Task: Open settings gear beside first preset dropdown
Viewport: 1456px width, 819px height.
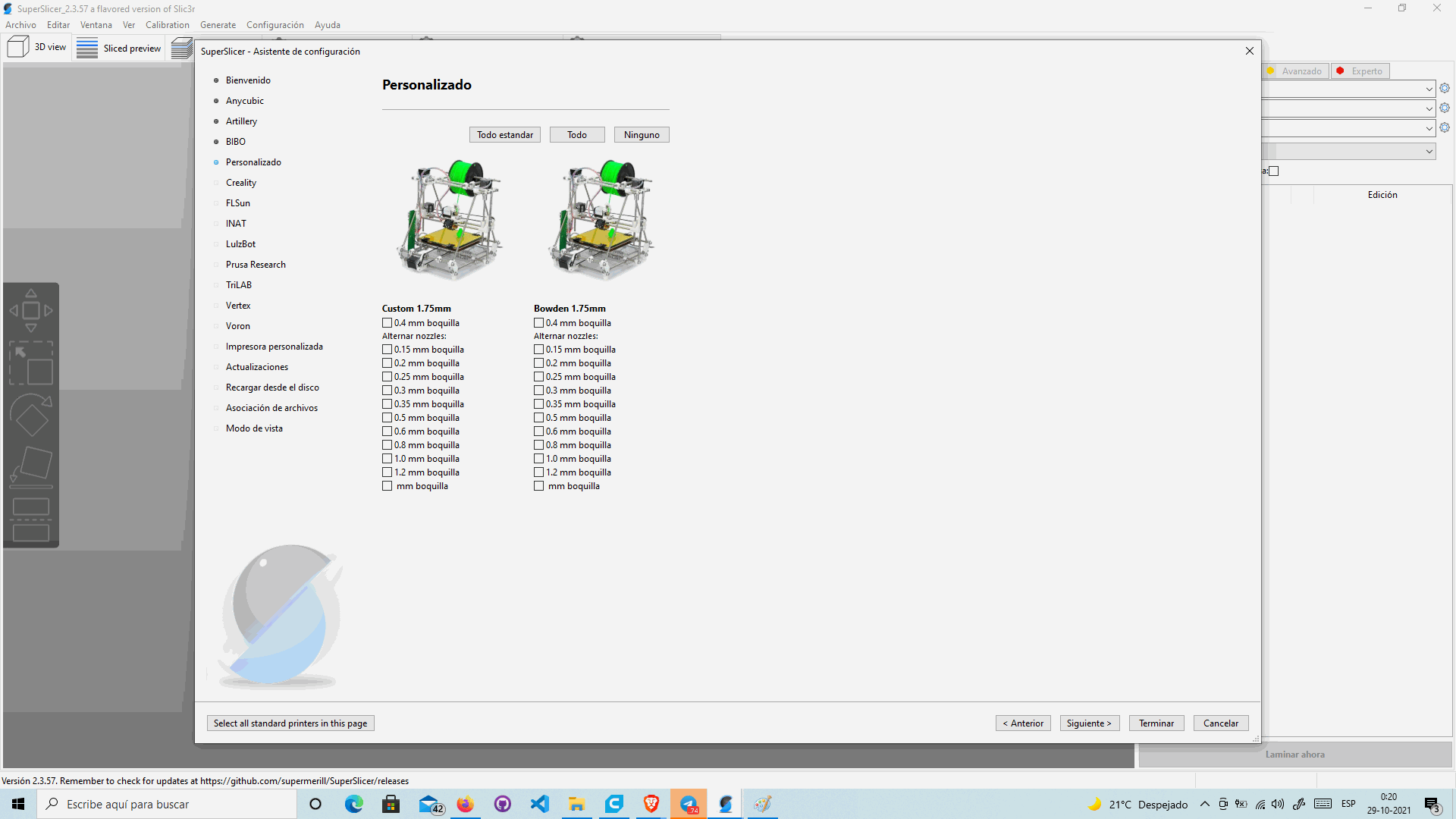Action: [x=1445, y=89]
